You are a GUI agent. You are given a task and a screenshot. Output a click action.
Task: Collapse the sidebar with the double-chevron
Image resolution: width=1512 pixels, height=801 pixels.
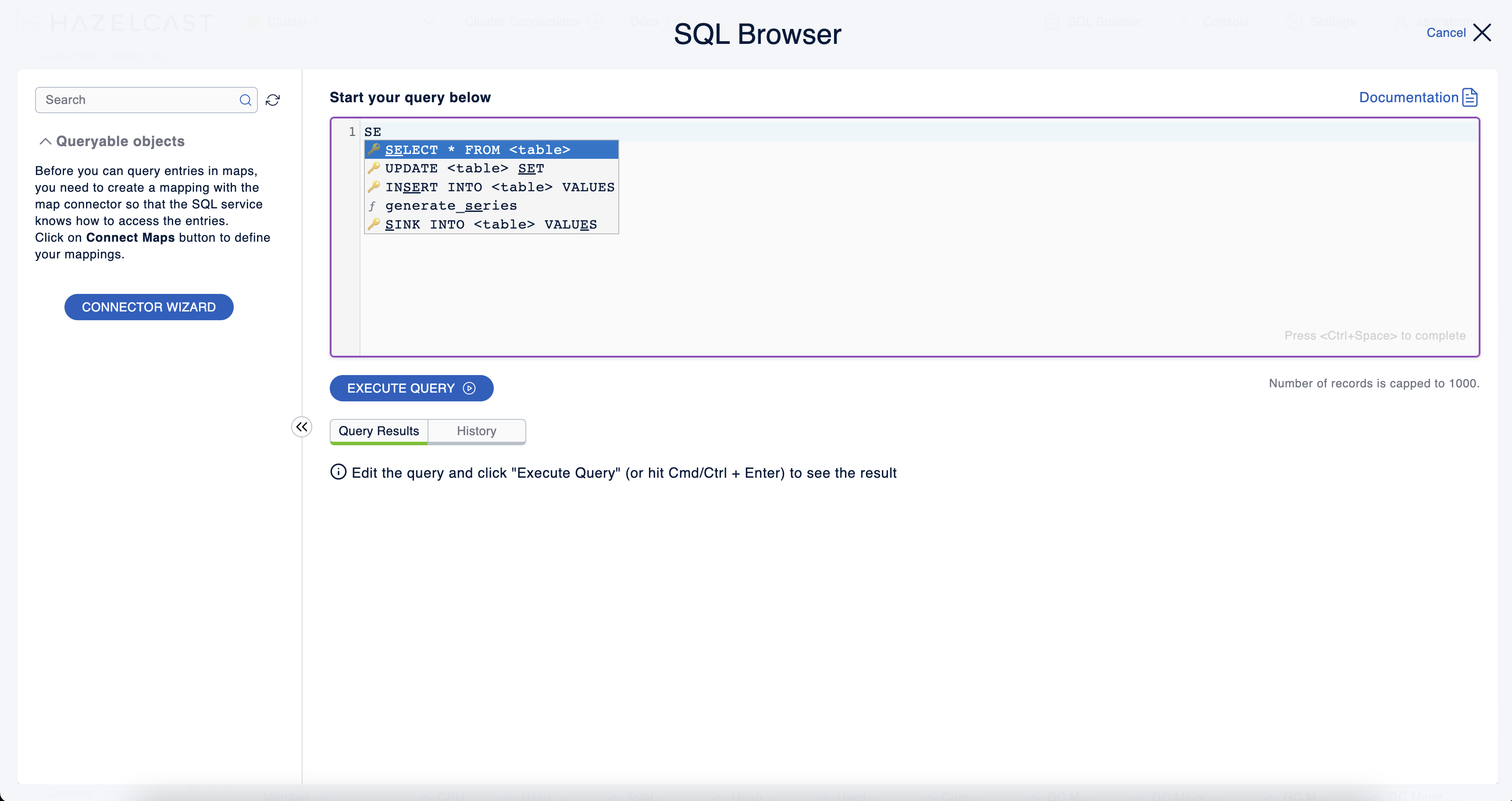[x=301, y=426]
